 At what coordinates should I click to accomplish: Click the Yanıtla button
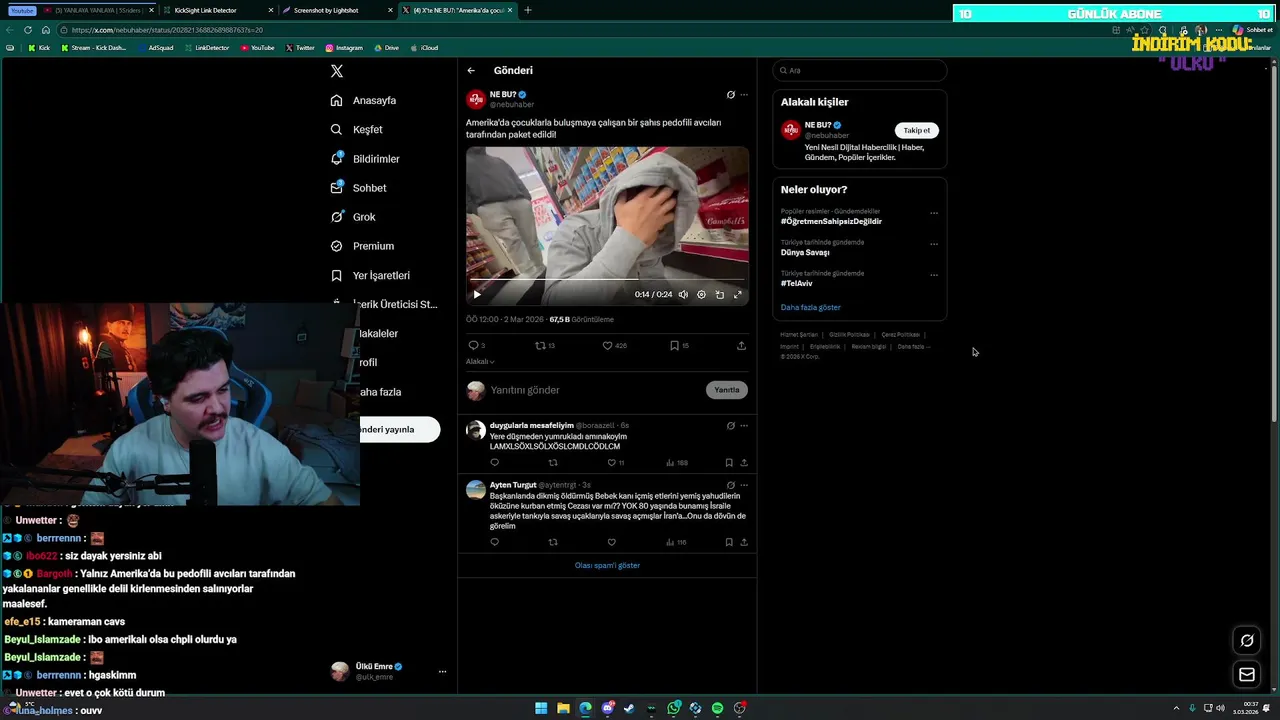(x=727, y=390)
